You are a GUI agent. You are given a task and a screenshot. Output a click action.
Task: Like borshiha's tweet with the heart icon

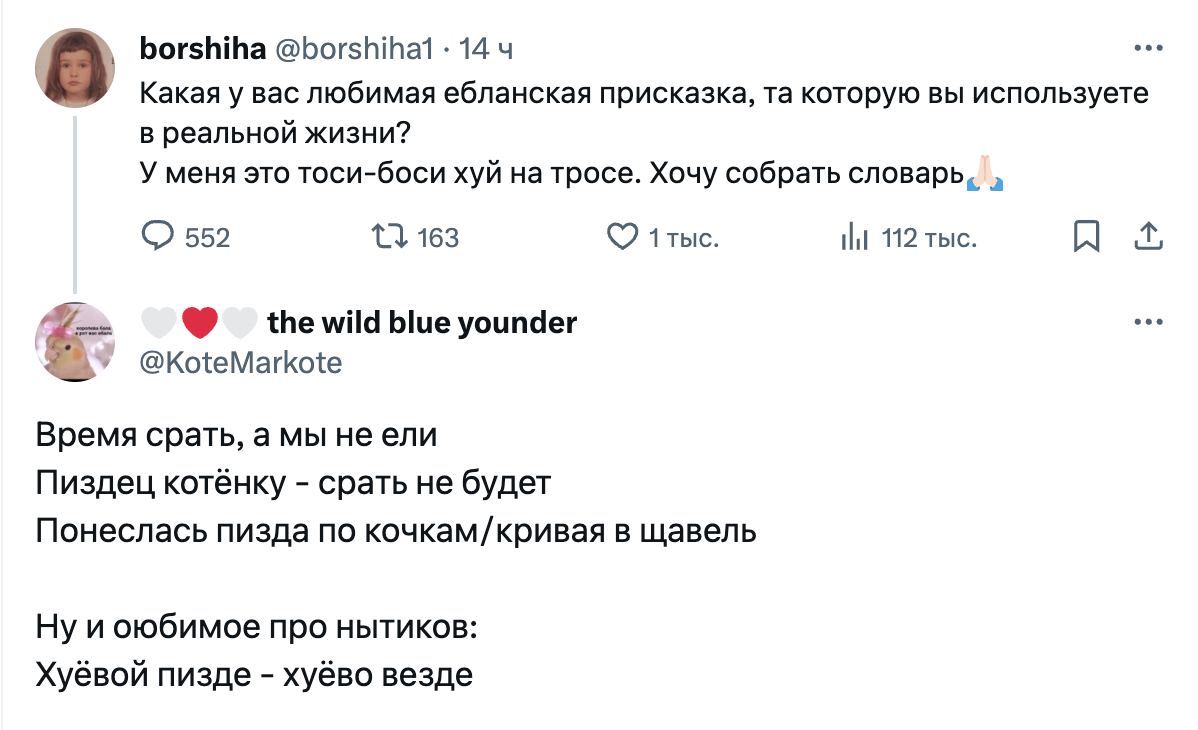(622, 237)
